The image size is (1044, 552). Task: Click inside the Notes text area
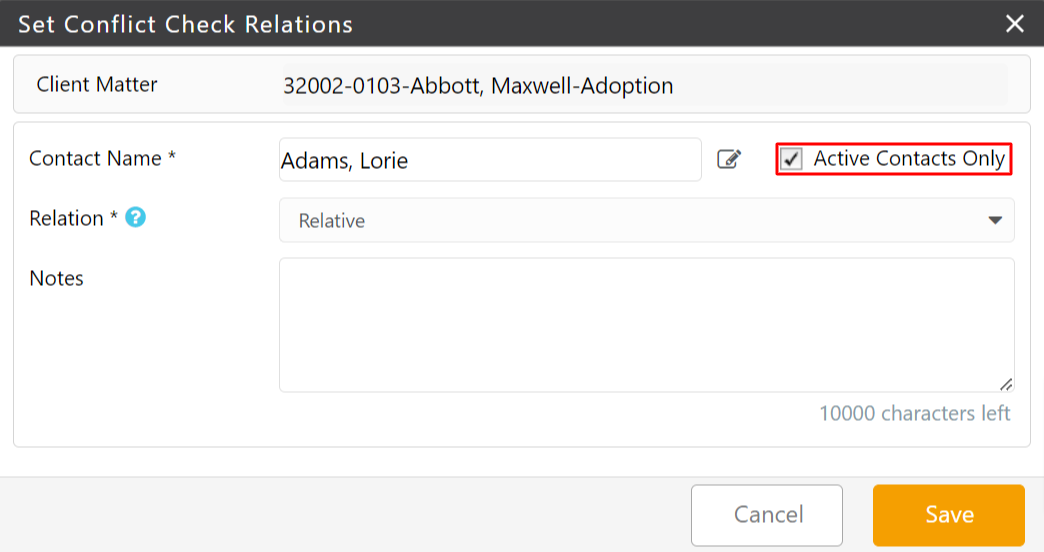pyautogui.click(x=647, y=325)
